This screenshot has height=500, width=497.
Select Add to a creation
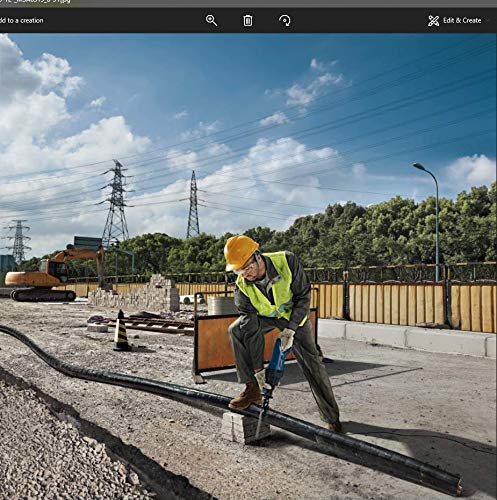coord(22,21)
